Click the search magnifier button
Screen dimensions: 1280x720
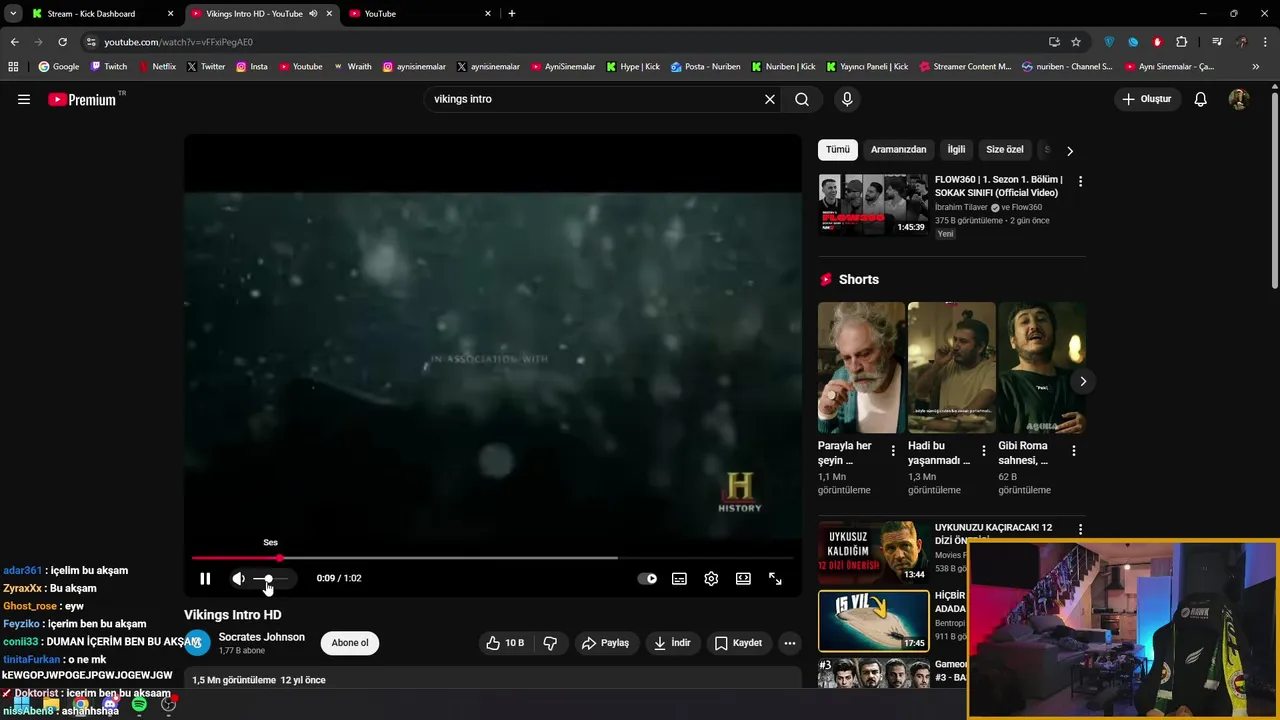coord(802,99)
